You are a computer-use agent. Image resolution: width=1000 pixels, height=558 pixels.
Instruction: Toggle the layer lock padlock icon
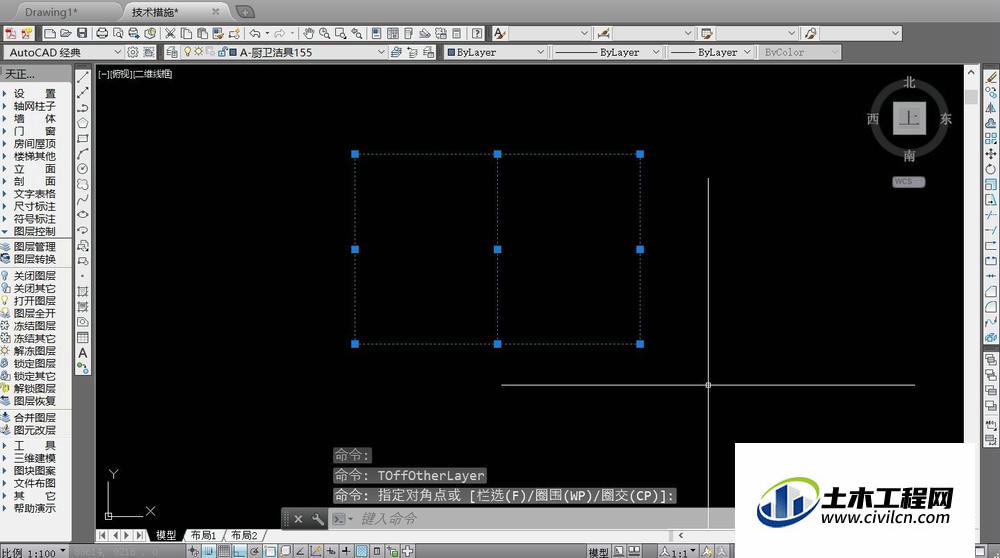pyautogui.click(x=222, y=52)
